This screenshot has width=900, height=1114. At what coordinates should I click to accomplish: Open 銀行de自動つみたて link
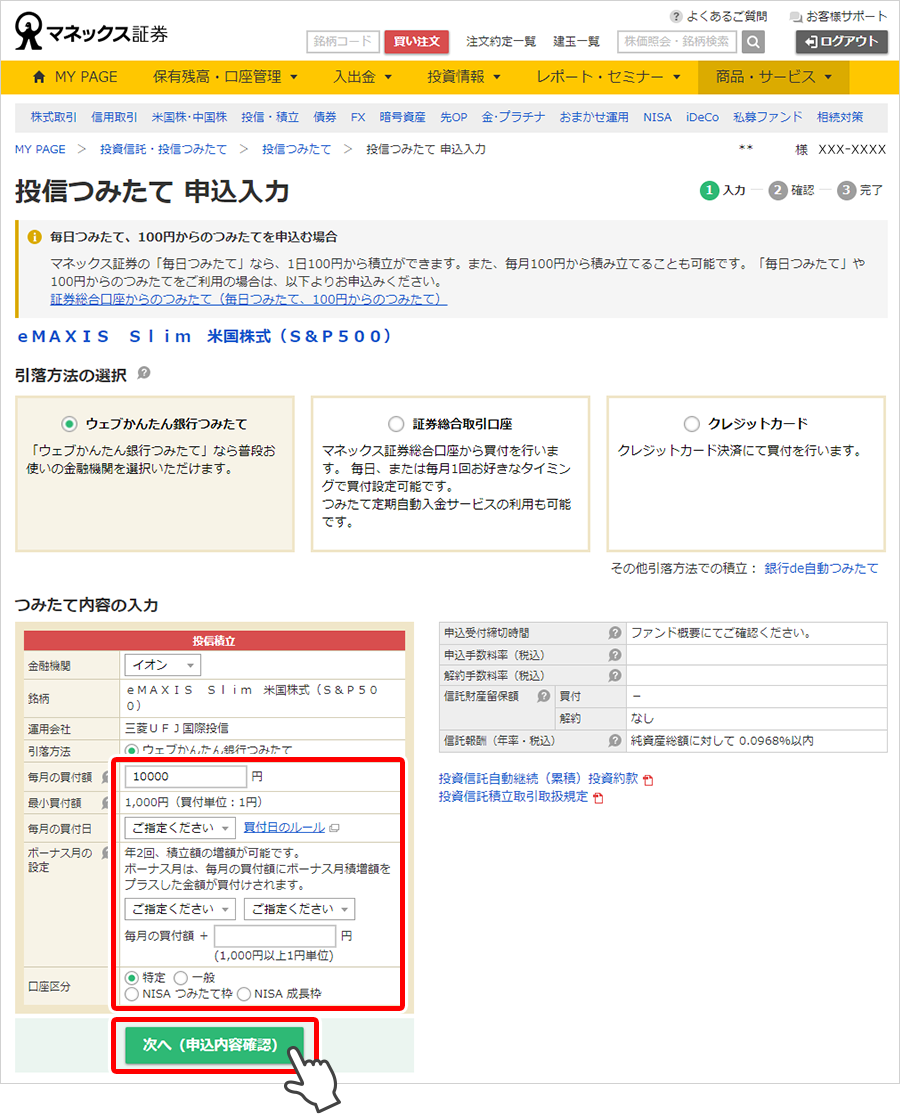click(821, 568)
